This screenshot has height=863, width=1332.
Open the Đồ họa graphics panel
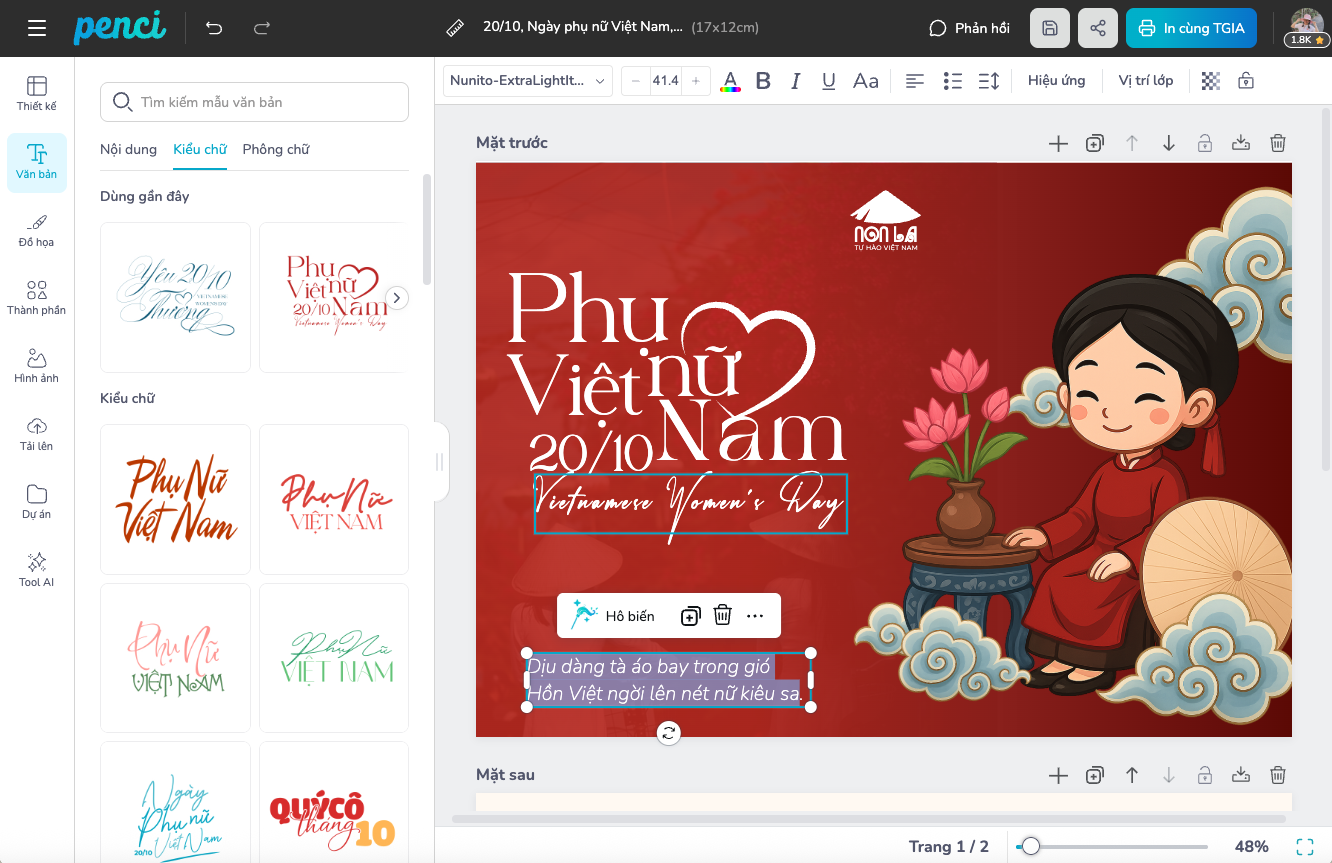pyautogui.click(x=37, y=230)
